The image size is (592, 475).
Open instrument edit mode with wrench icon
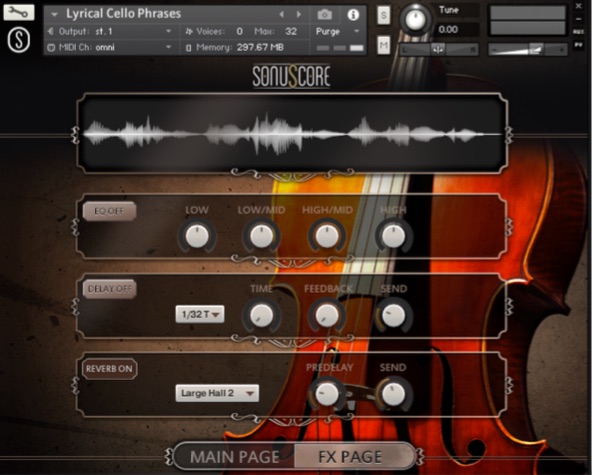19,13
